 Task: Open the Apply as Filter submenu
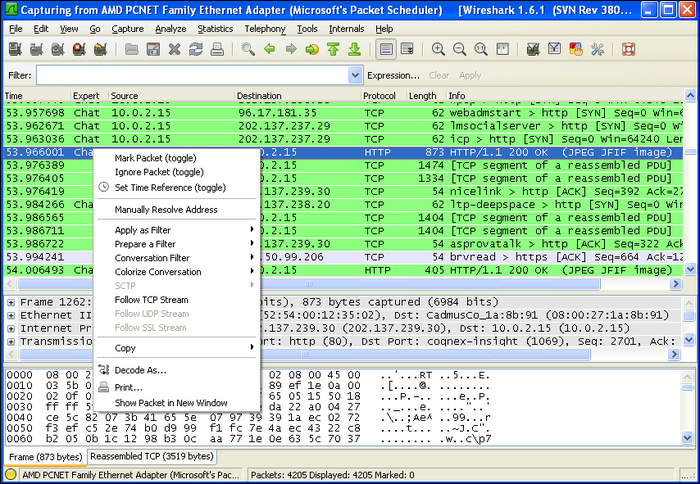[176, 230]
